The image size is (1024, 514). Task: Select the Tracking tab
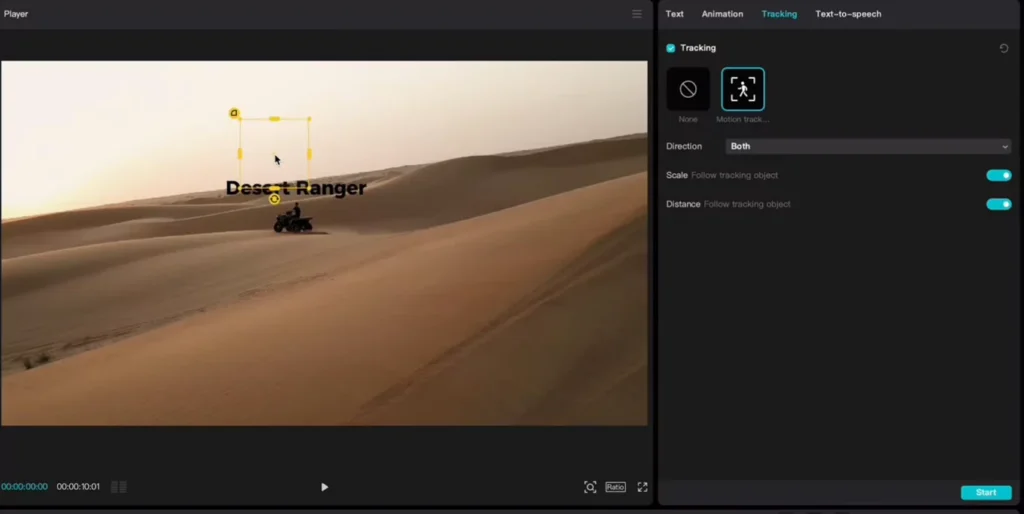(779, 14)
